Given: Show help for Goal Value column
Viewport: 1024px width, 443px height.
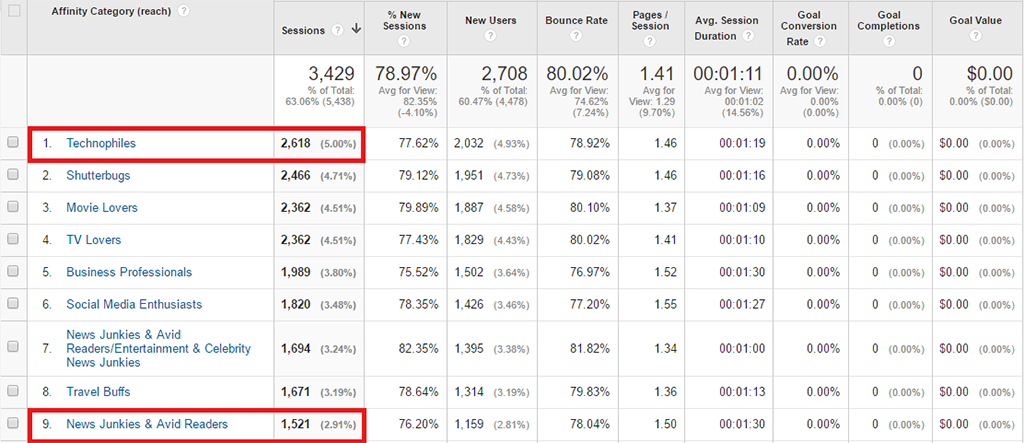Looking at the screenshot, I should coord(977,37).
